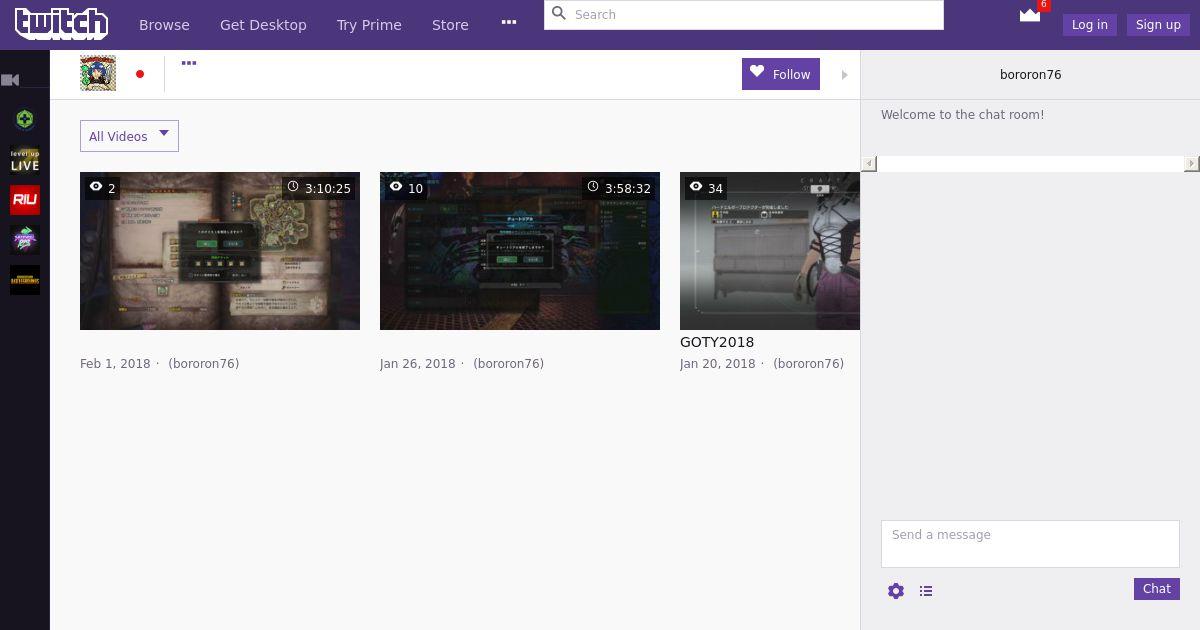
Task: Click the red live indicator dot
Action: click(140, 74)
